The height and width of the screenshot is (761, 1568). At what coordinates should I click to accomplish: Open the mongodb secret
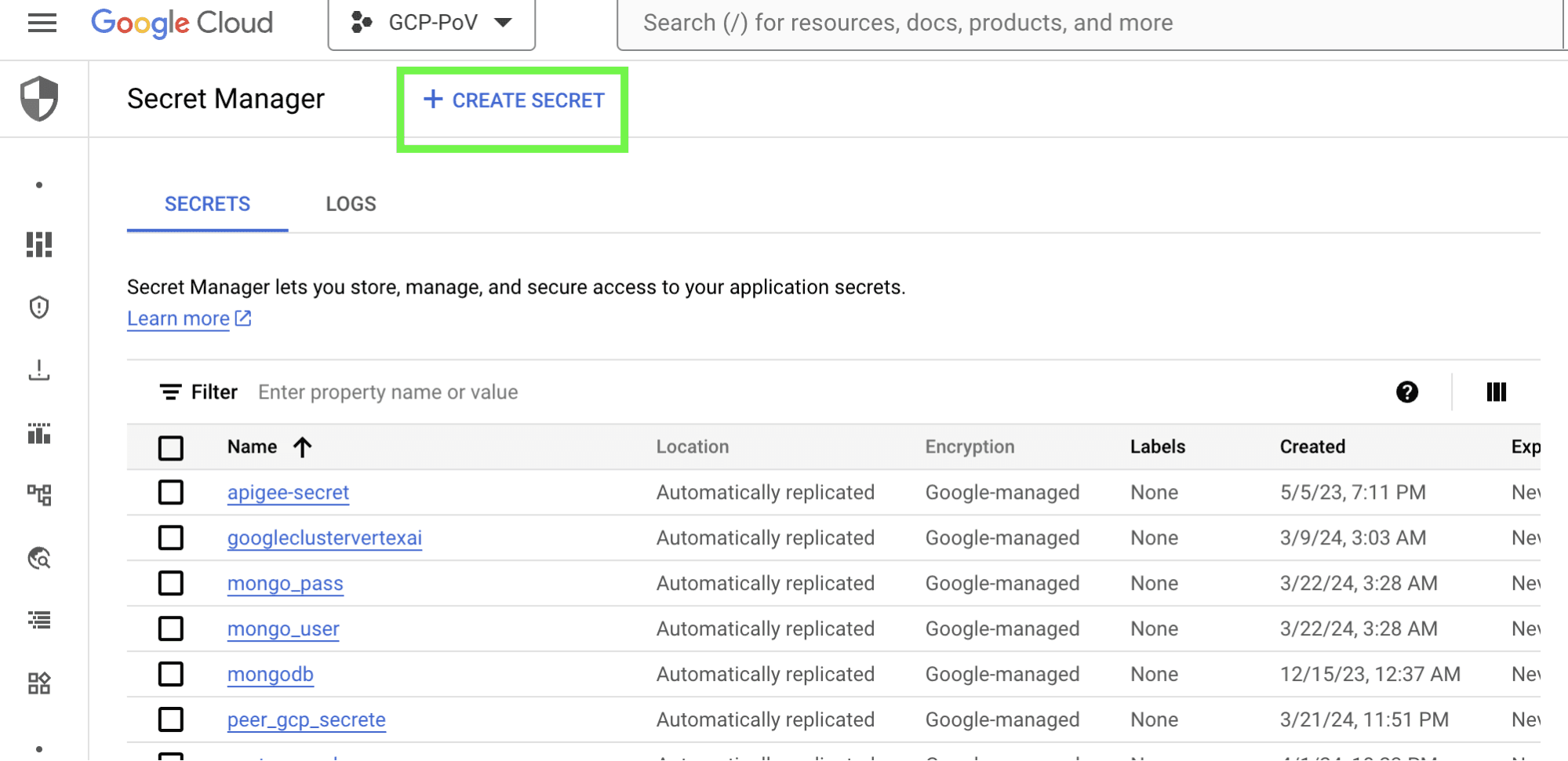(271, 675)
